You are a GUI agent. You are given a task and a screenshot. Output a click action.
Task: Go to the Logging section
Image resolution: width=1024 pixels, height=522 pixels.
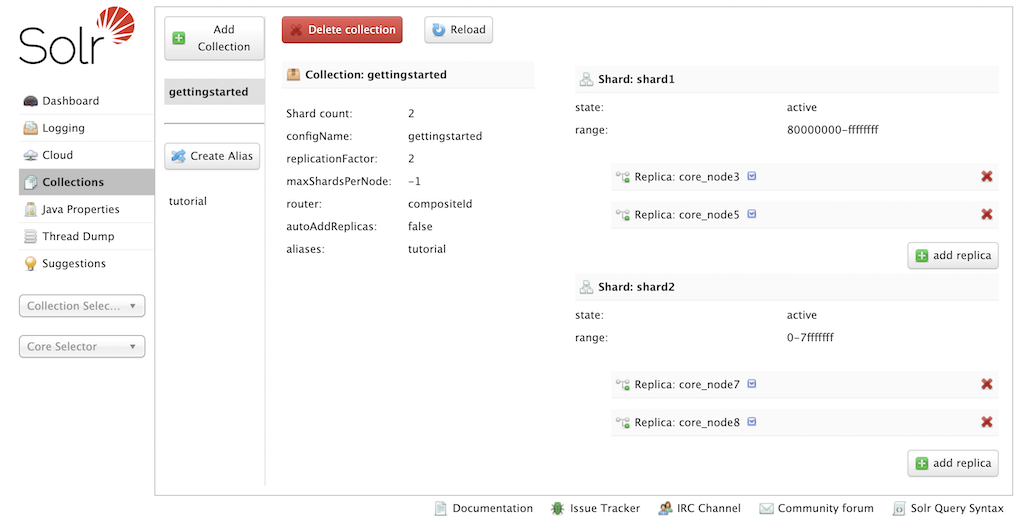[63, 128]
